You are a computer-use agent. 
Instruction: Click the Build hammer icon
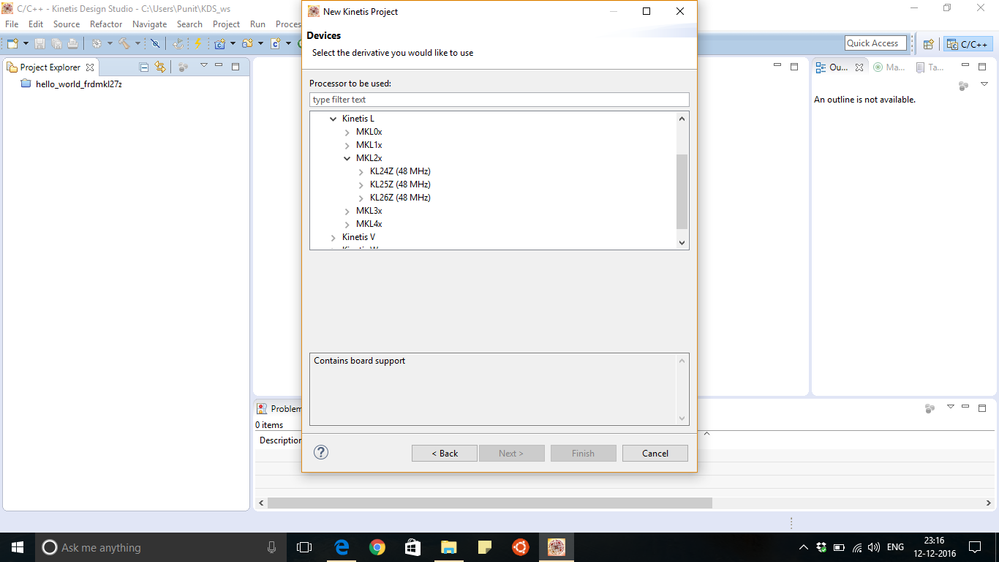pyautogui.click(x=124, y=43)
